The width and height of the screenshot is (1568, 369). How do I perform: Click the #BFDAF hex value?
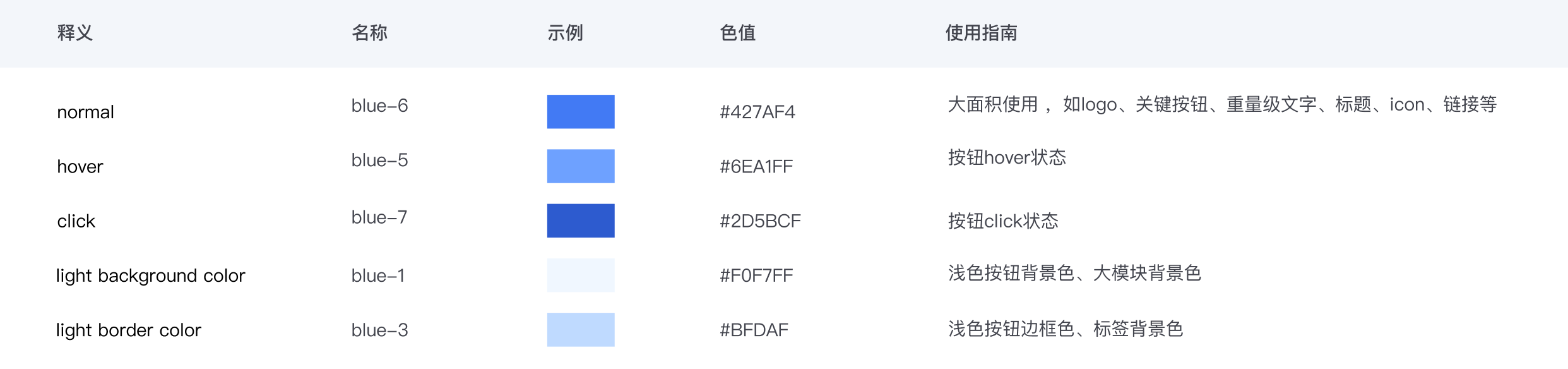(754, 330)
